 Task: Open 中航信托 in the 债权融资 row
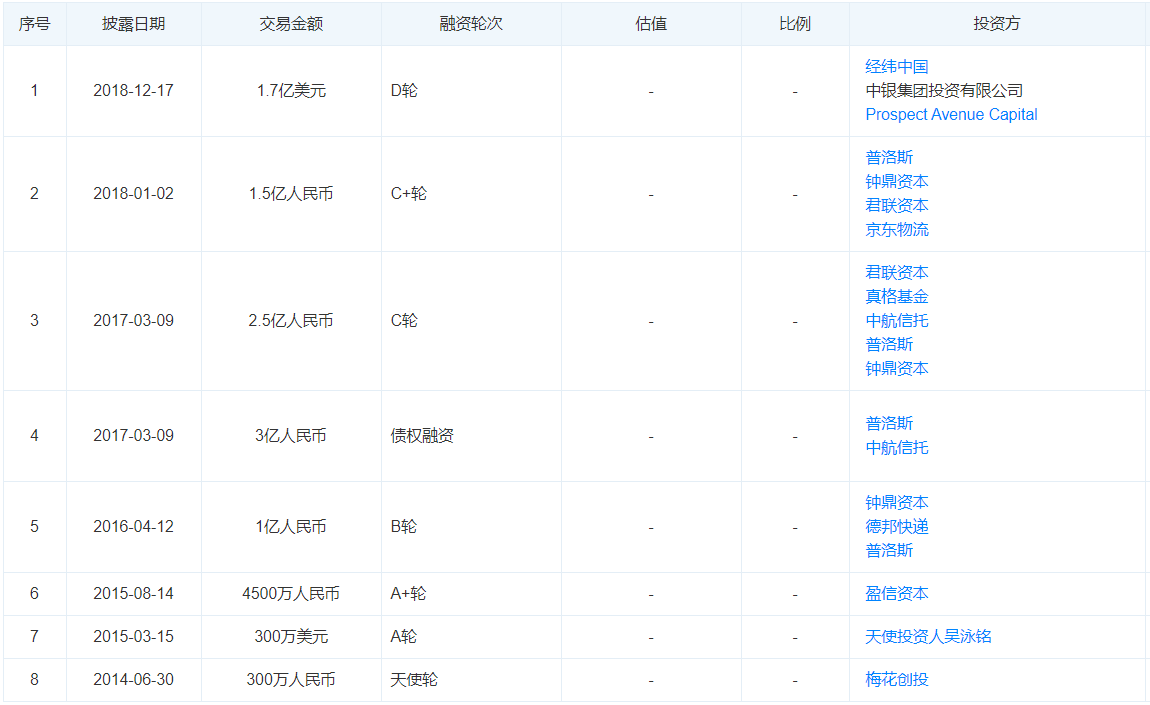896,448
